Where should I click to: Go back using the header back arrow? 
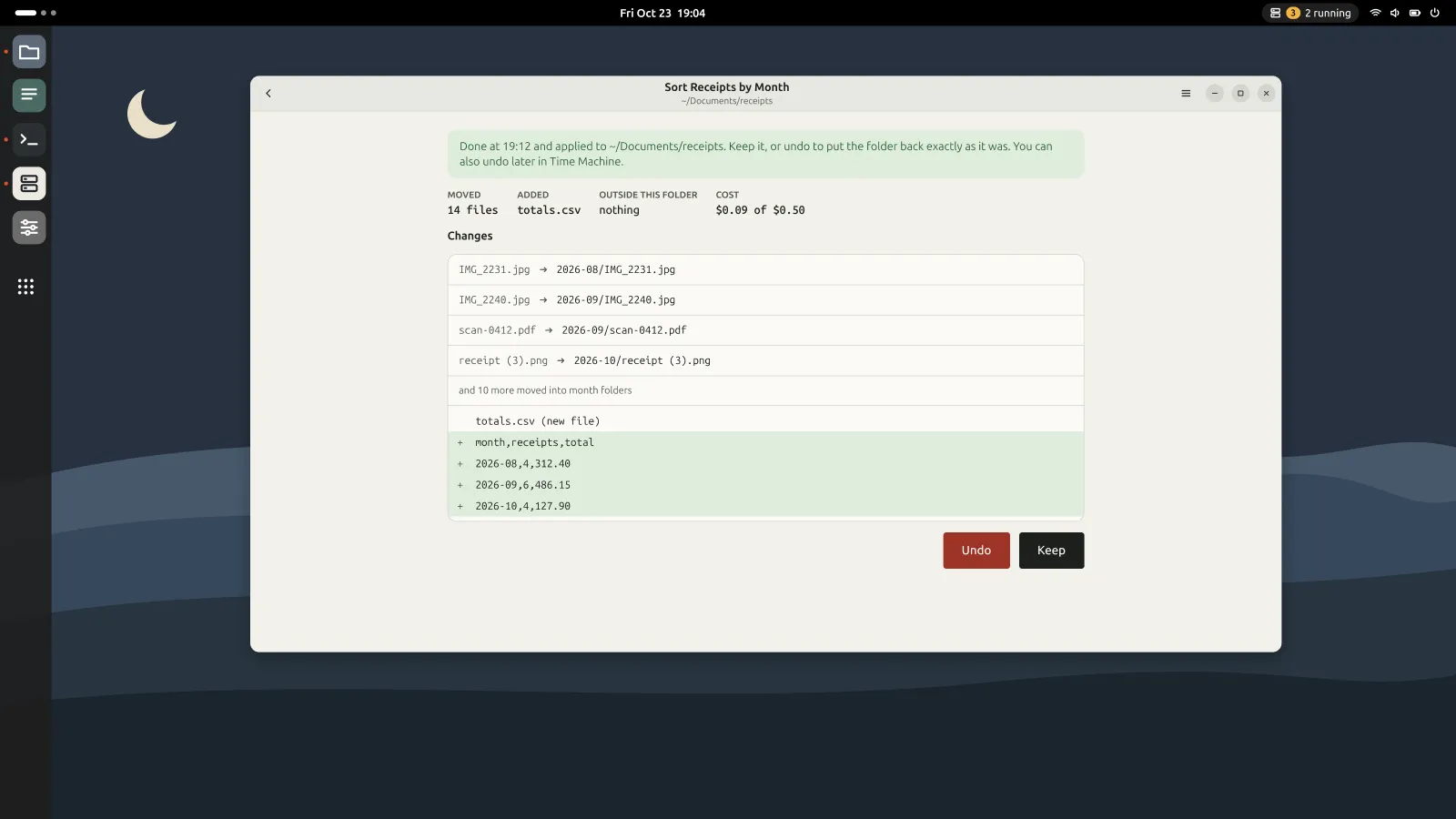[x=268, y=94]
